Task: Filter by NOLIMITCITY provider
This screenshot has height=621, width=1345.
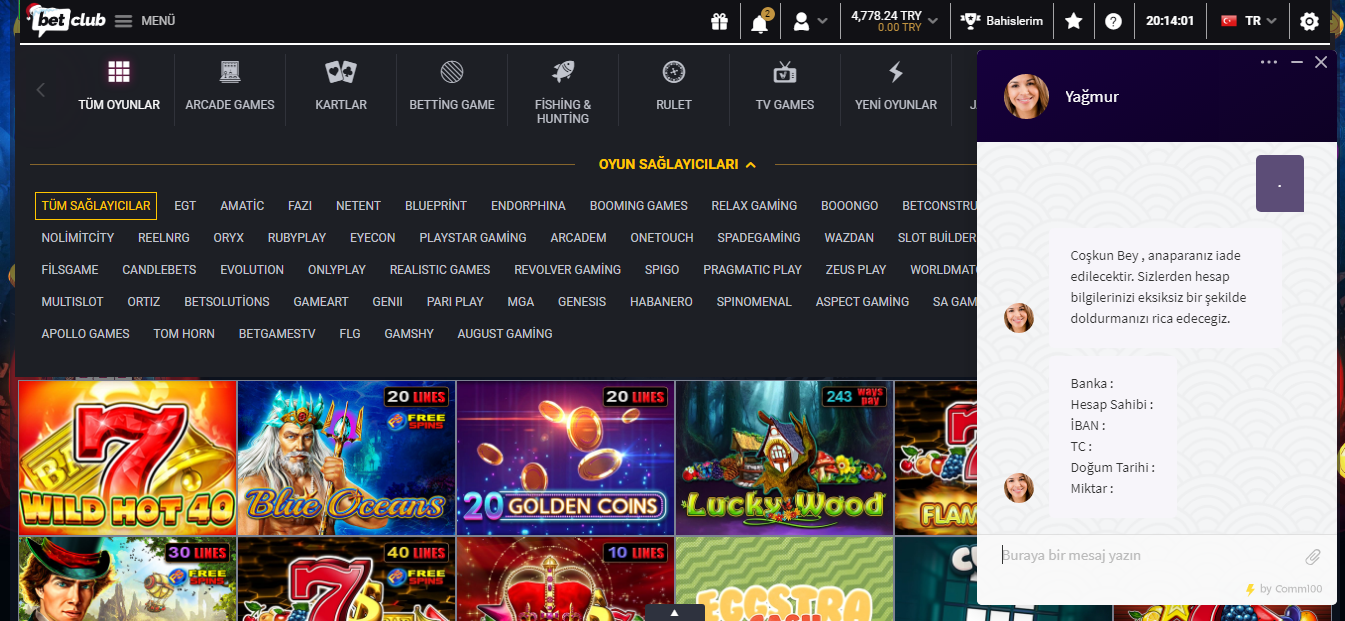Action: pos(78,238)
